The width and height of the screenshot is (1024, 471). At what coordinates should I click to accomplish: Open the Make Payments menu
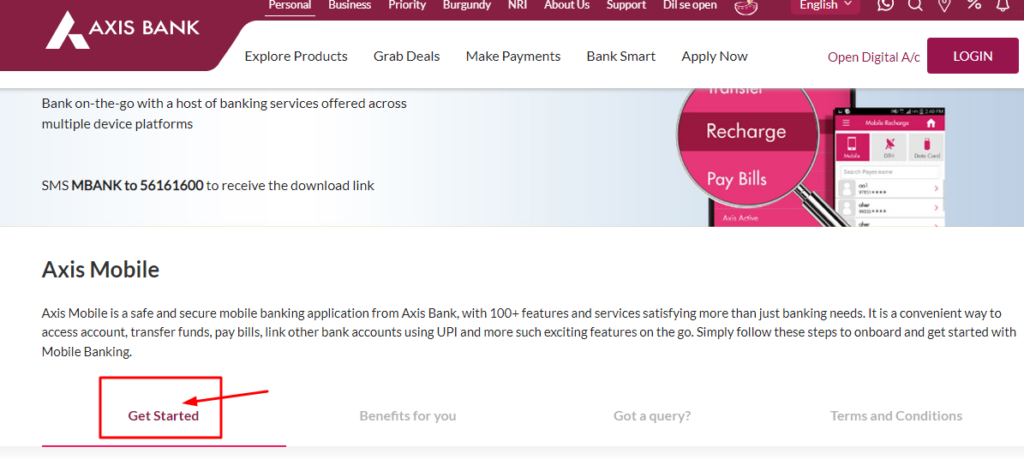point(513,56)
